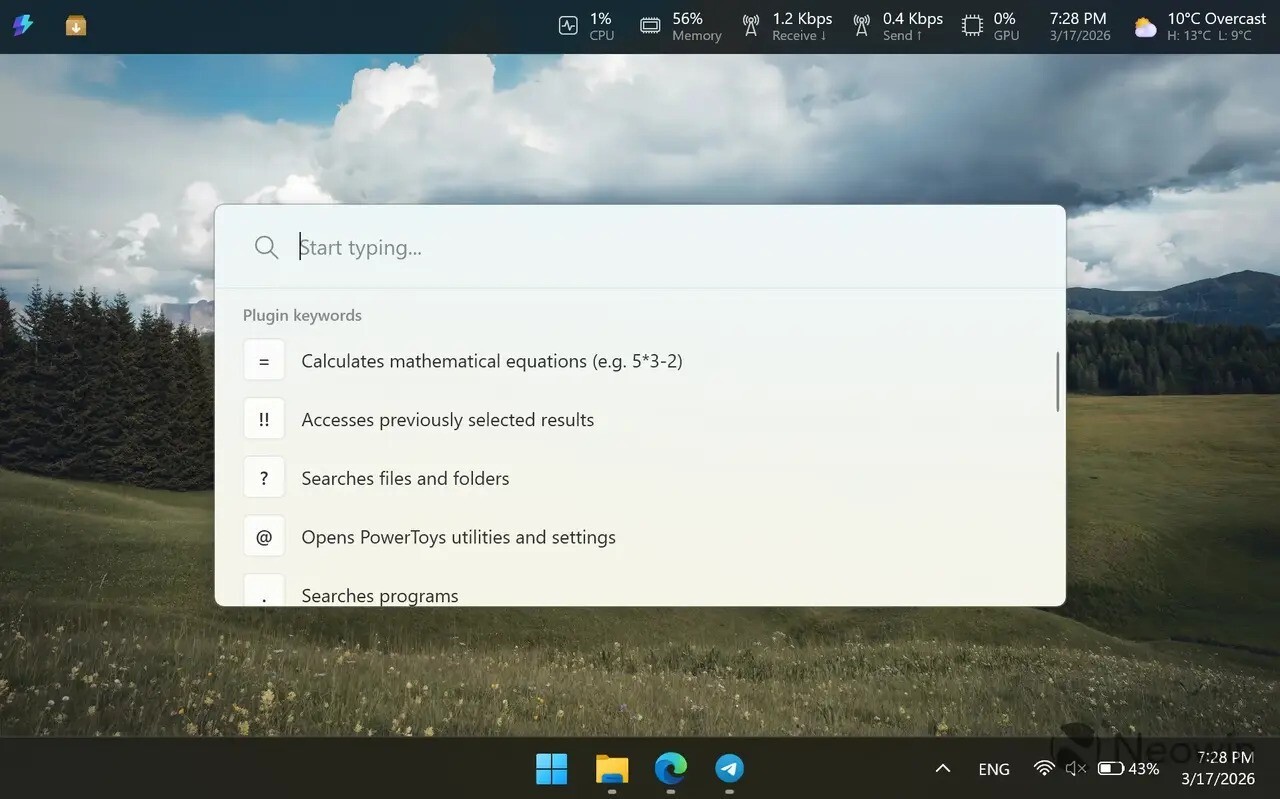Select the '!!' history plugin keyword icon
The image size is (1280, 799).
264,420
